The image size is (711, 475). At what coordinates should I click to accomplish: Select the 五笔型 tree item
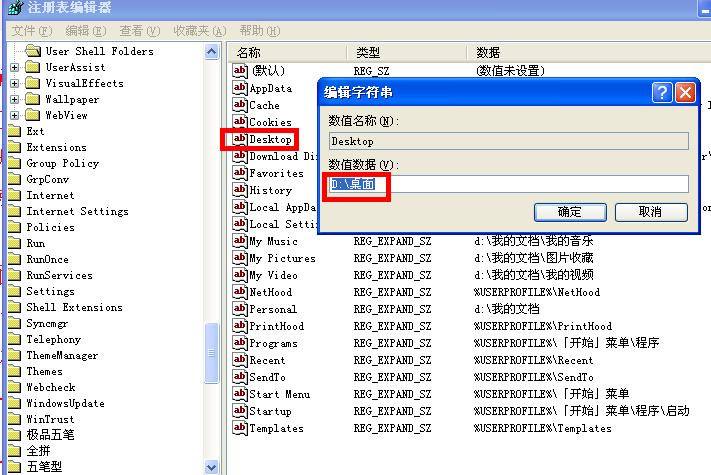44,467
